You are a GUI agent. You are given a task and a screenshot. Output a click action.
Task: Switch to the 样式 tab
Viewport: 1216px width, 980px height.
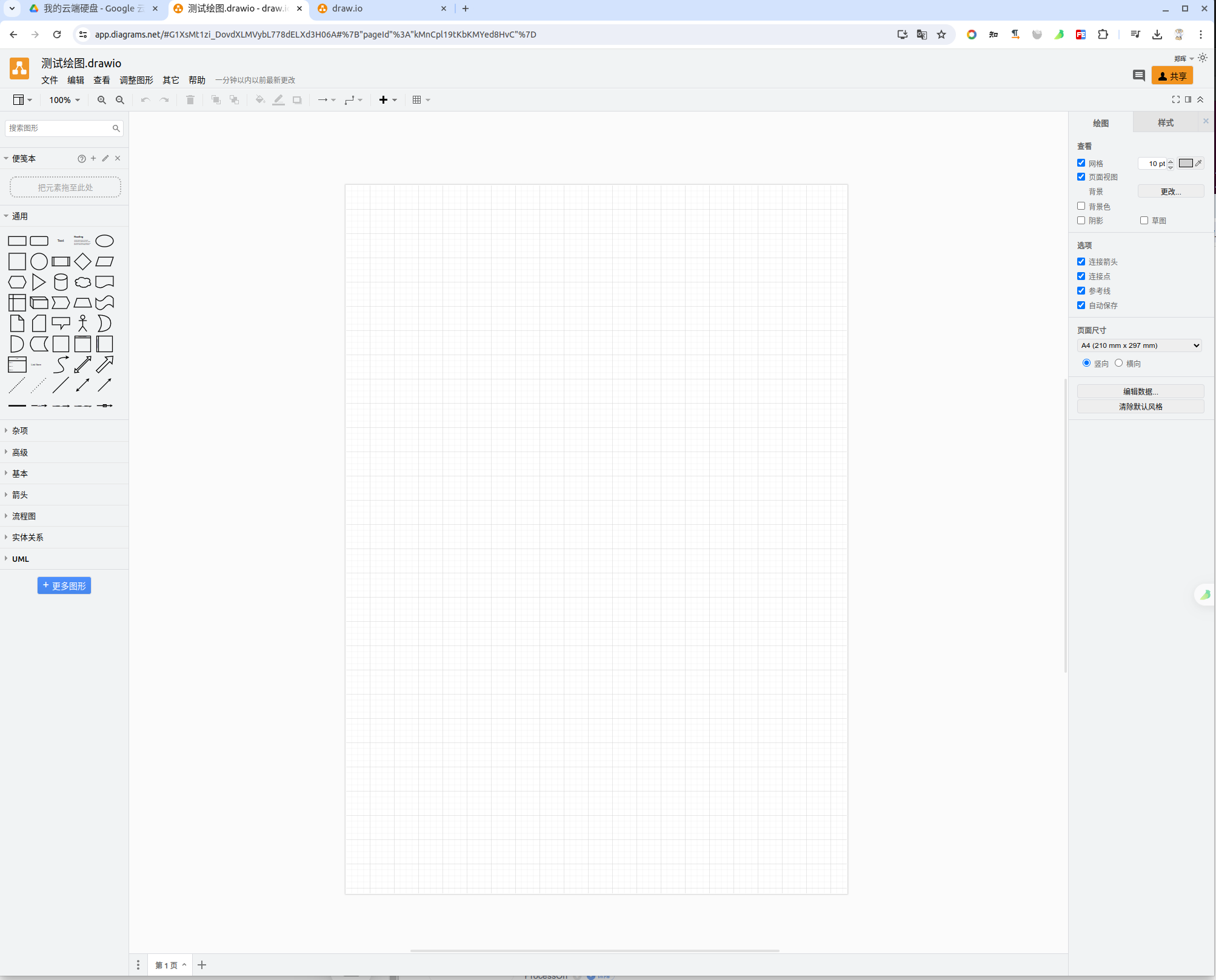[x=1165, y=123]
